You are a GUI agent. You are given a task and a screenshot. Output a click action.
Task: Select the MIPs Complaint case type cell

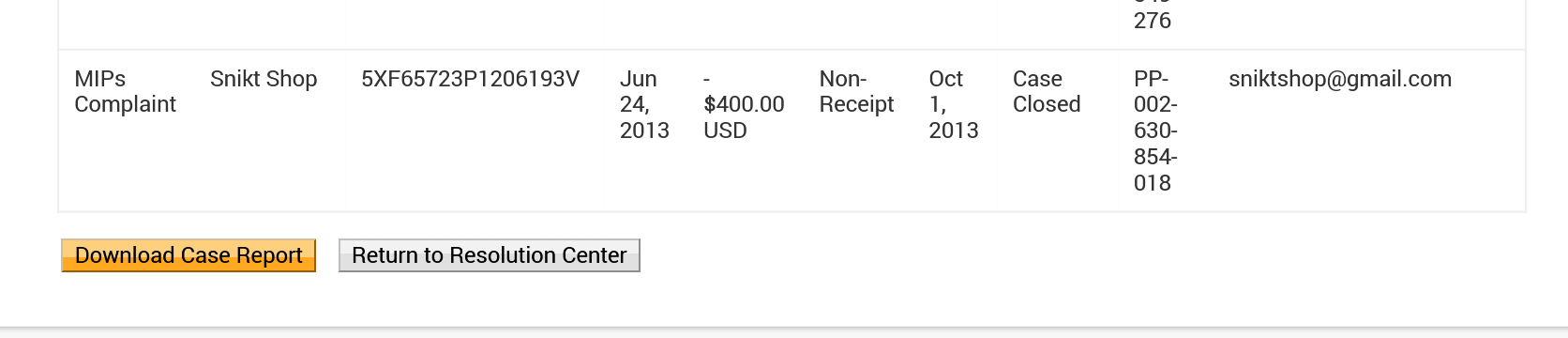click(125, 92)
